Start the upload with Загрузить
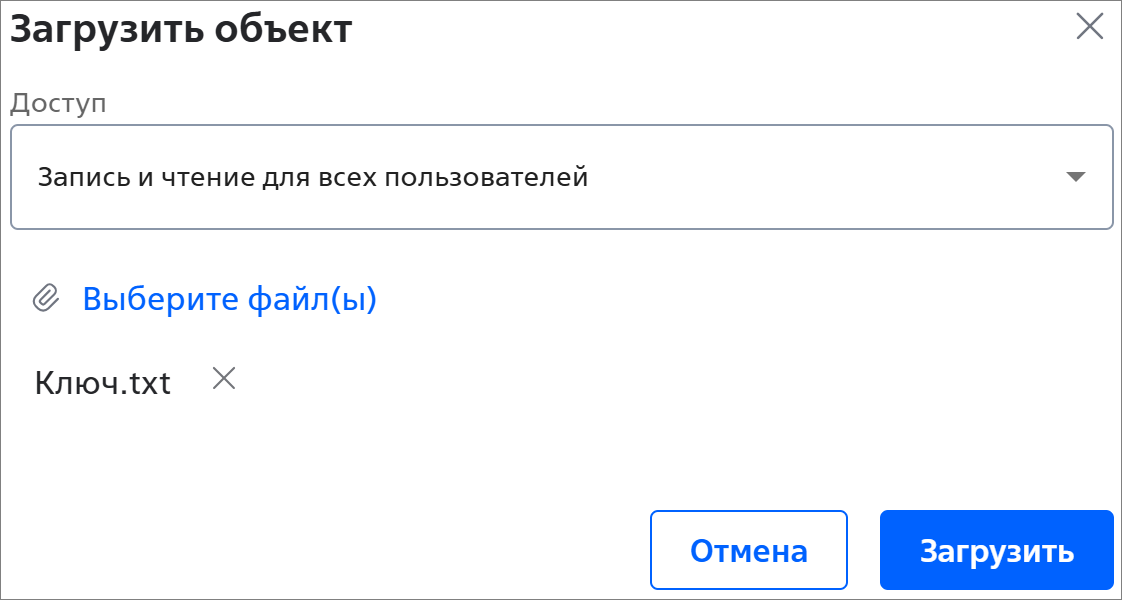The height and width of the screenshot is (600, 1122). coord(997,550)
